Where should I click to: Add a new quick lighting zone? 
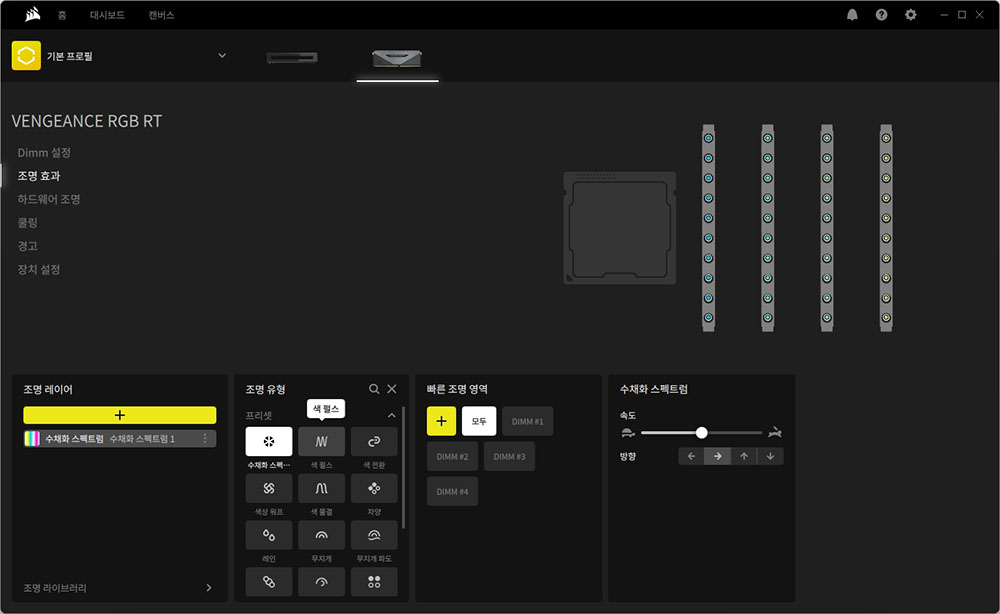tap(441, 421)
